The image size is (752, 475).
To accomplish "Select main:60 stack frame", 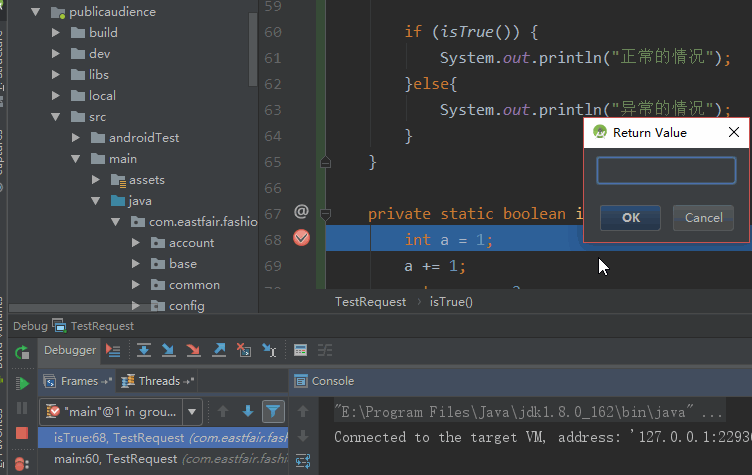I will click(x=163, y=459).
